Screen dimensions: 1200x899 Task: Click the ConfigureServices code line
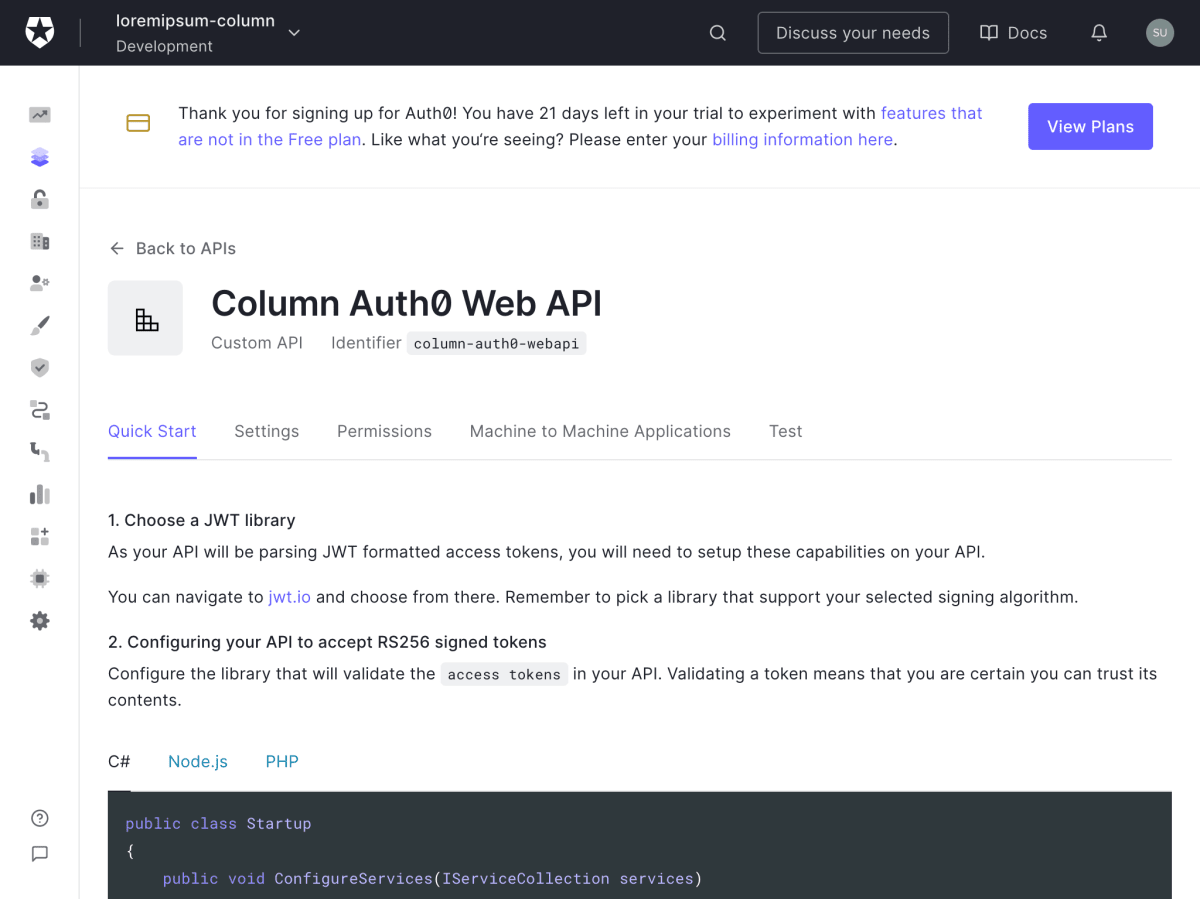click(432, 879)
